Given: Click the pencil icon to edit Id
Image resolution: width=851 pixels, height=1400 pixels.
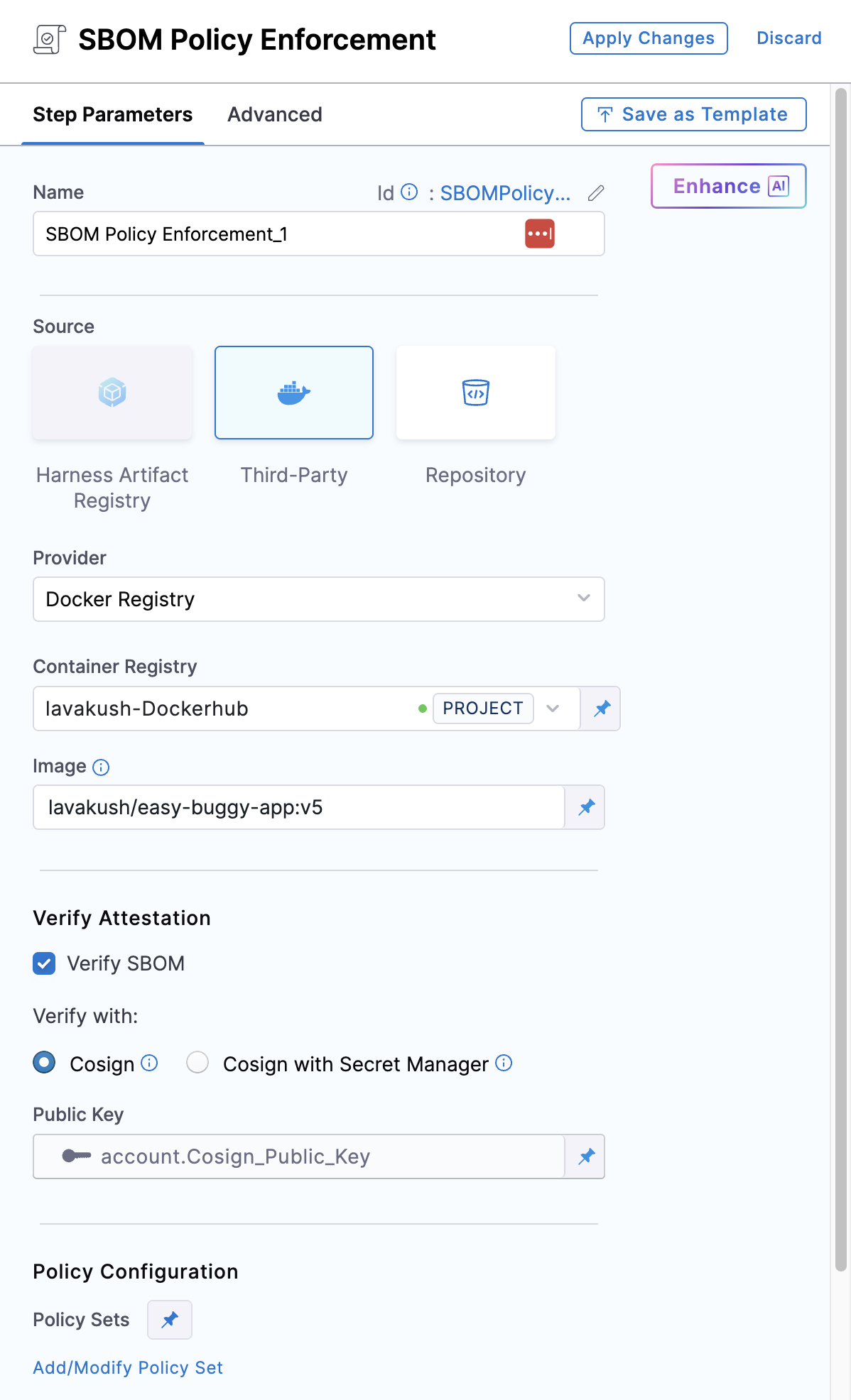Looking at the screenshot, I should click(596, 192).
